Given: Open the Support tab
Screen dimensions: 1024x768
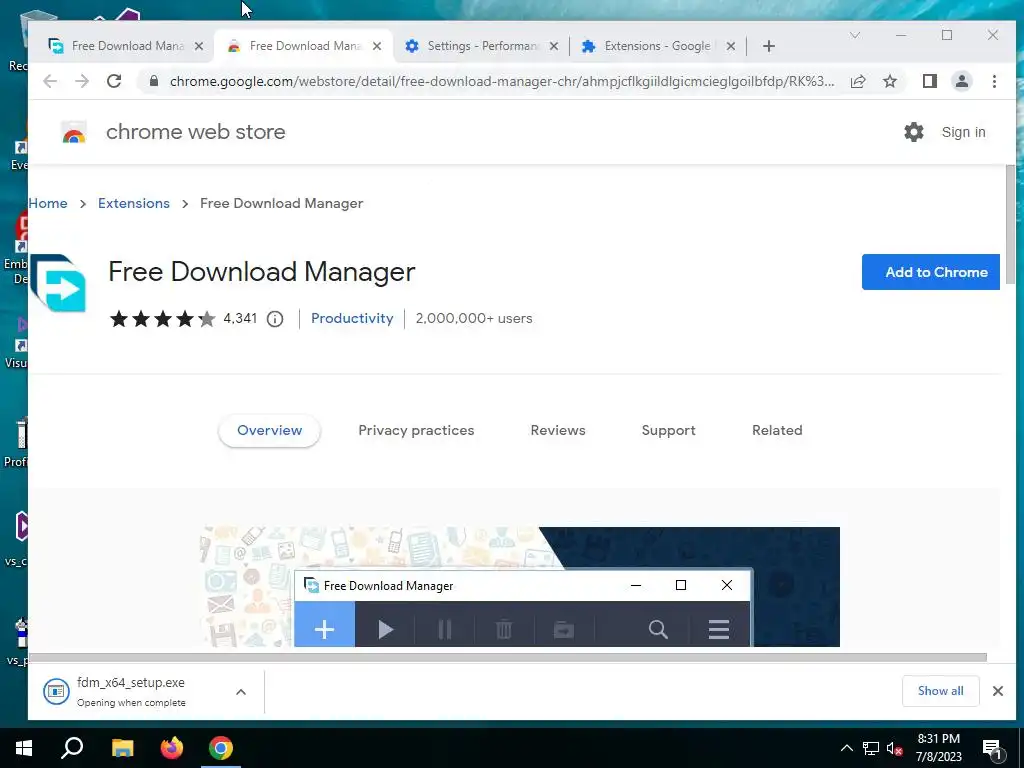Looking at the screenshot, I should tap(668, 430).
